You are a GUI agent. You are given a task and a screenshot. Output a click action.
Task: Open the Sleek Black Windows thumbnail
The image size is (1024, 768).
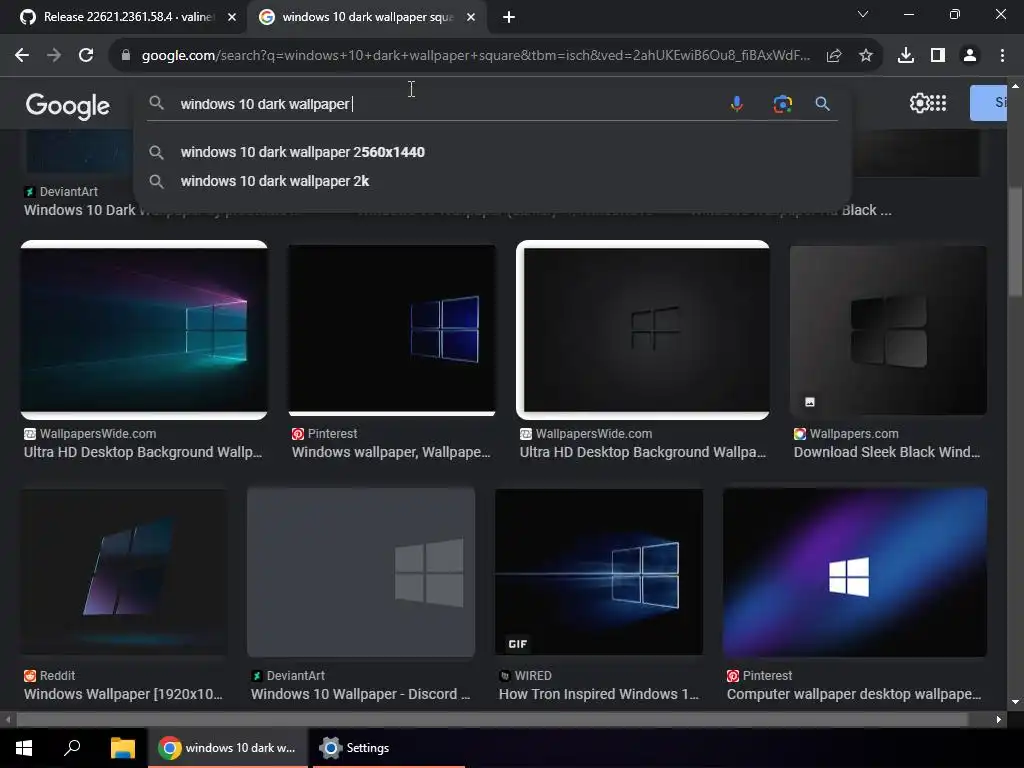[x=888, y=330]
